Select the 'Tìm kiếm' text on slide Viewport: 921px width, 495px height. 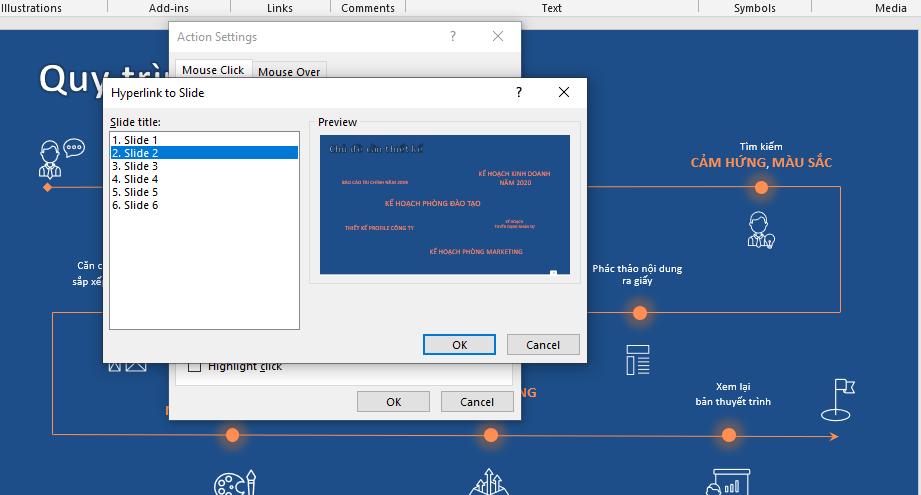click(761, 146)
